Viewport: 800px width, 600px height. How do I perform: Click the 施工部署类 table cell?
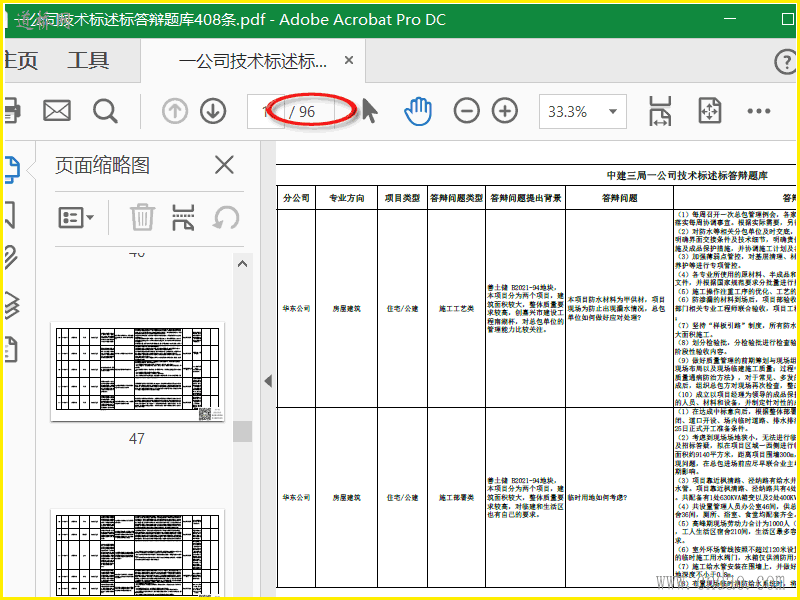457,497
